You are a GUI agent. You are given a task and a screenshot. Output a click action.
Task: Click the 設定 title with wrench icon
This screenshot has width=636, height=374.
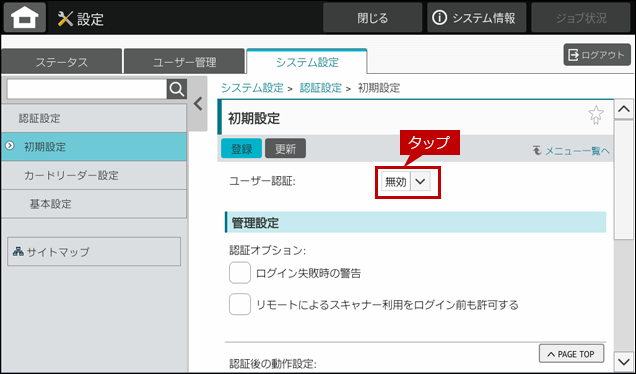click(81, 19)
